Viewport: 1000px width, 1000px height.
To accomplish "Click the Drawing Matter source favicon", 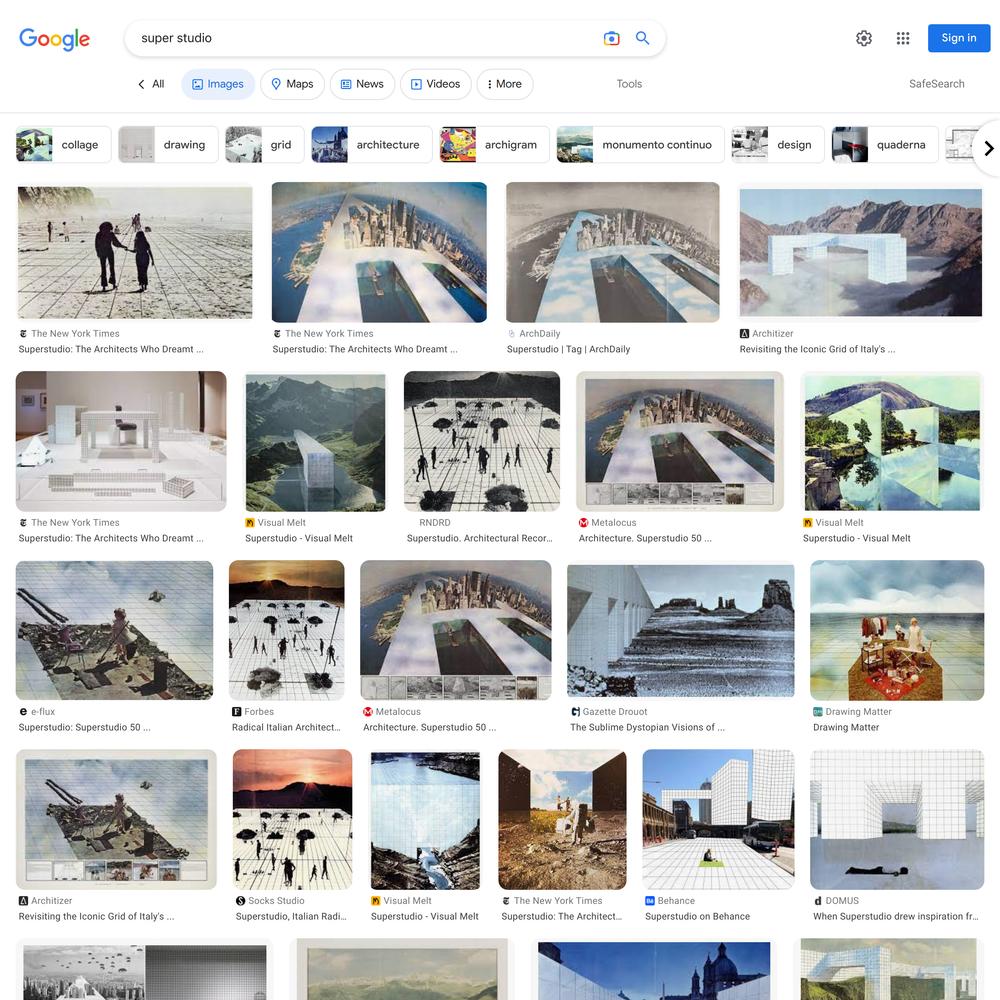I will pos(818,712).
